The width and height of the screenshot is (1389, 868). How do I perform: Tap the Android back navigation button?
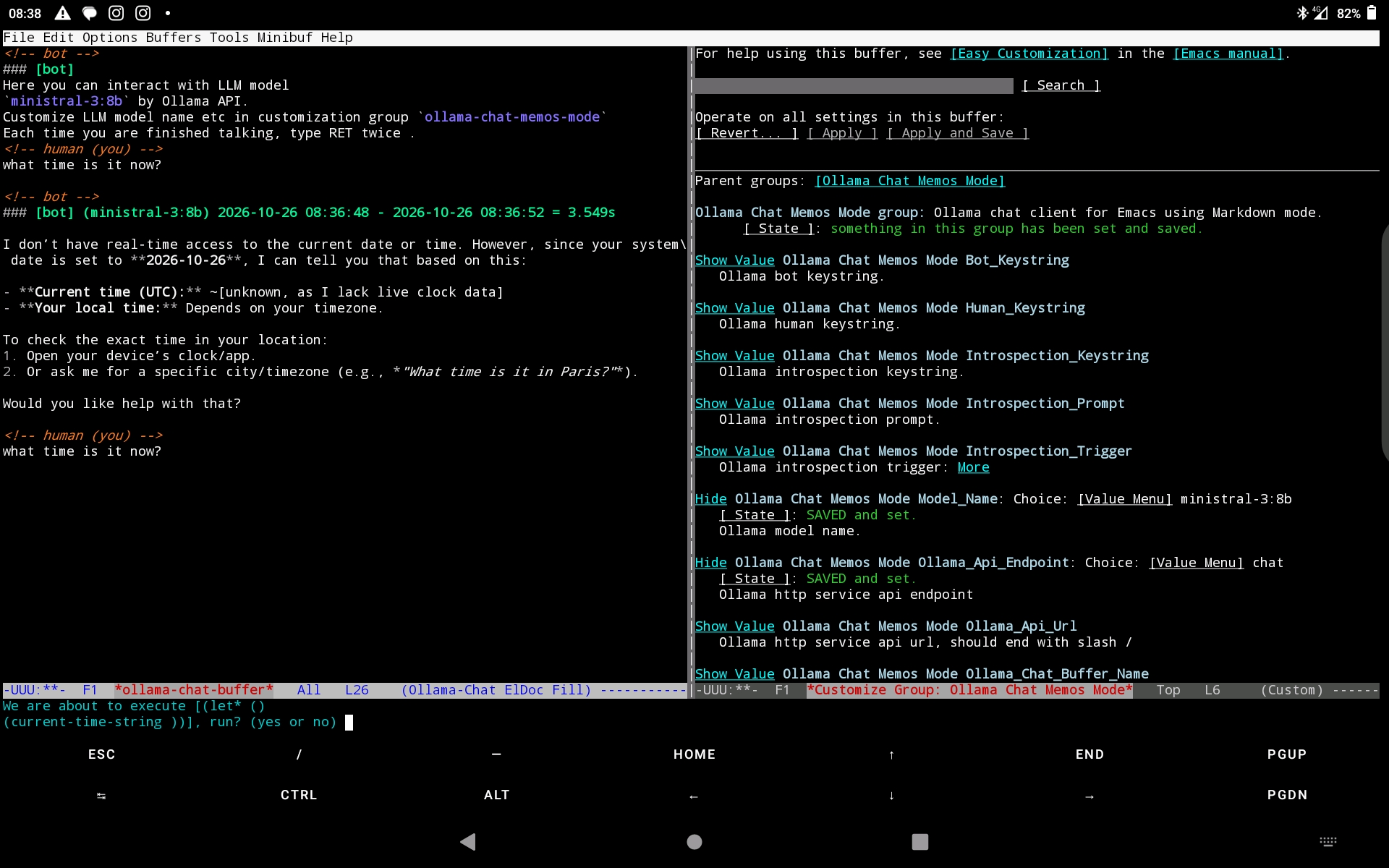[468, 841]
